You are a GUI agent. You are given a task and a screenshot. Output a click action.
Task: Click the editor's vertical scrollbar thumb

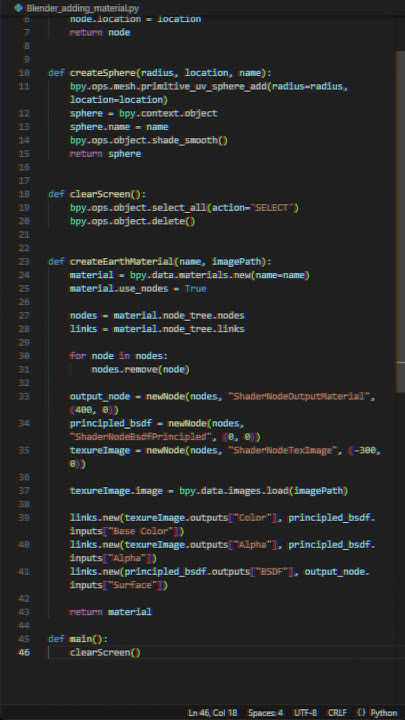[400, 220]
